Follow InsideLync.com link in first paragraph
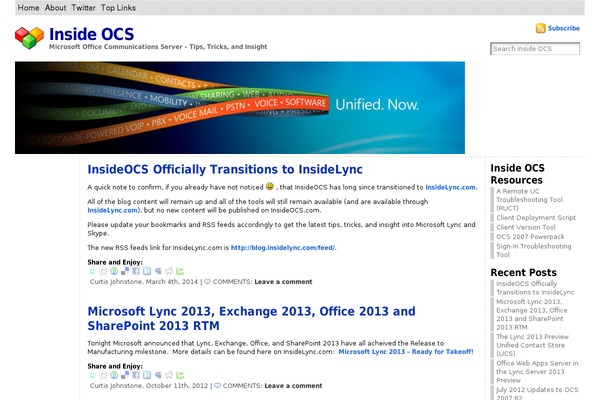This screenshot has height=400, width=600. tap(451, 187)
